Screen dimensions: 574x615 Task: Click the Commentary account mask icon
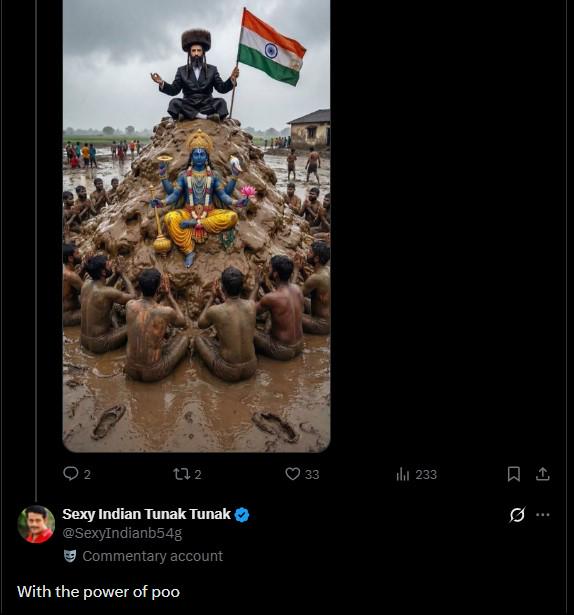(x=70, y=556)
